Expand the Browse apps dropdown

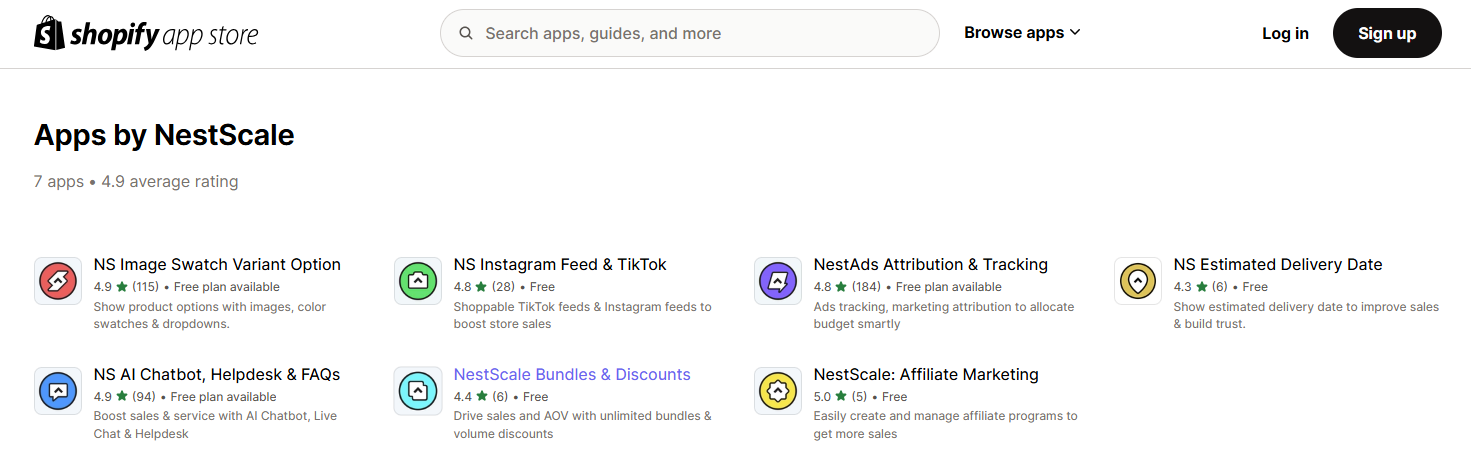click(1022, 33)
